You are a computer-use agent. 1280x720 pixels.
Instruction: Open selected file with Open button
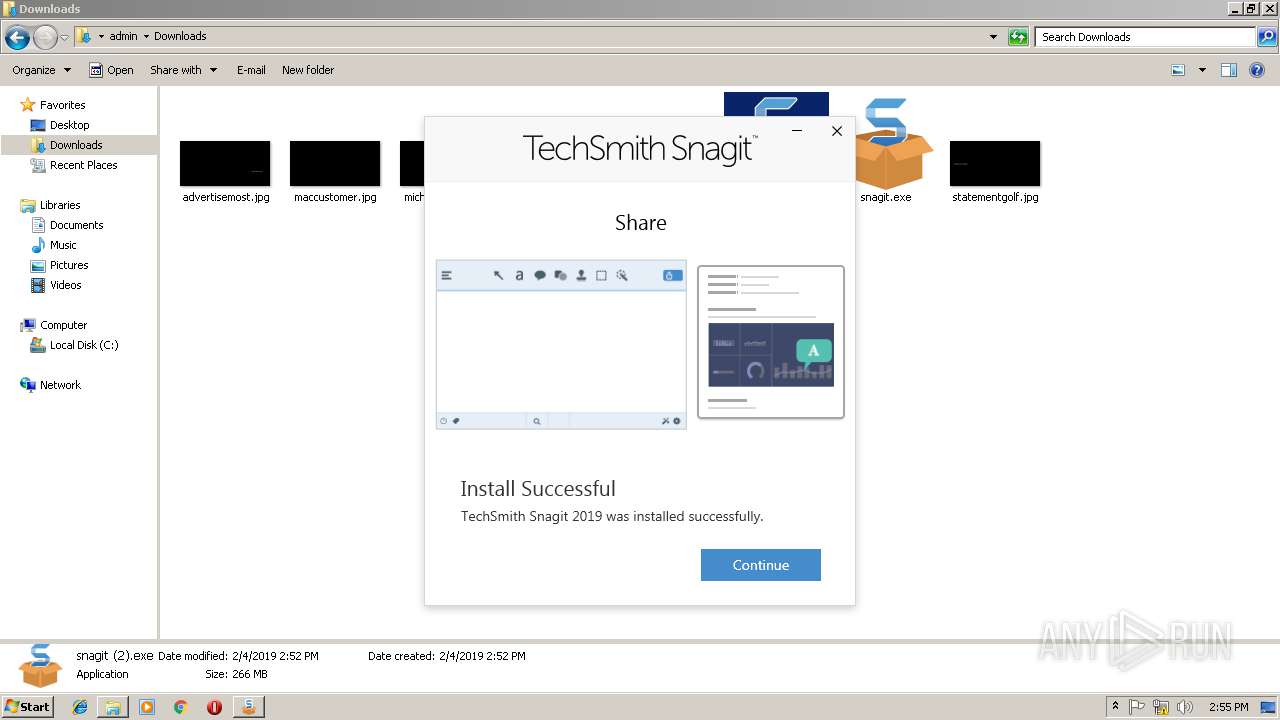(111, 70)
